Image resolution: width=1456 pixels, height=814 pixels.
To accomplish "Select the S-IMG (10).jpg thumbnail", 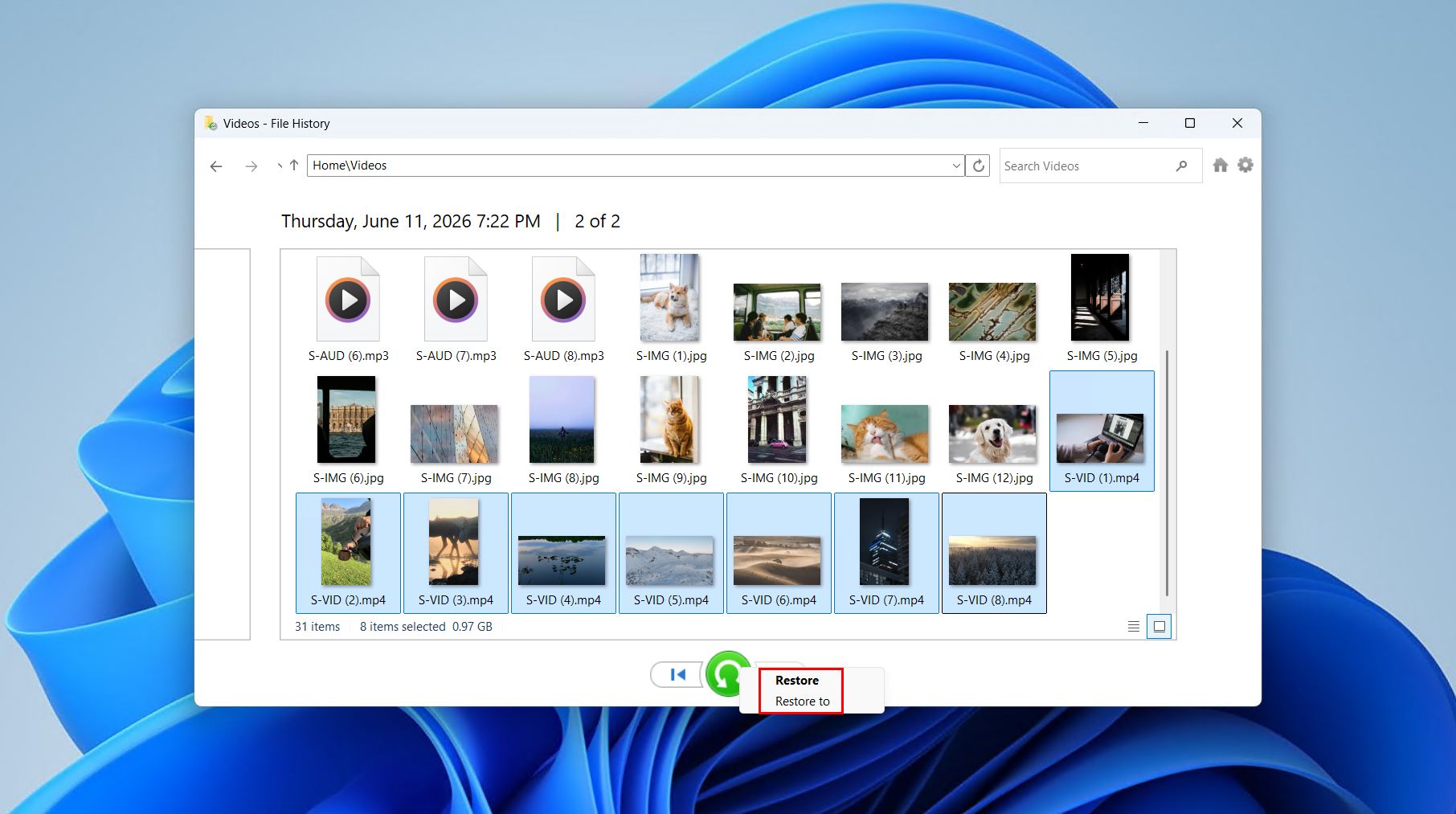I will pos(777,420).
